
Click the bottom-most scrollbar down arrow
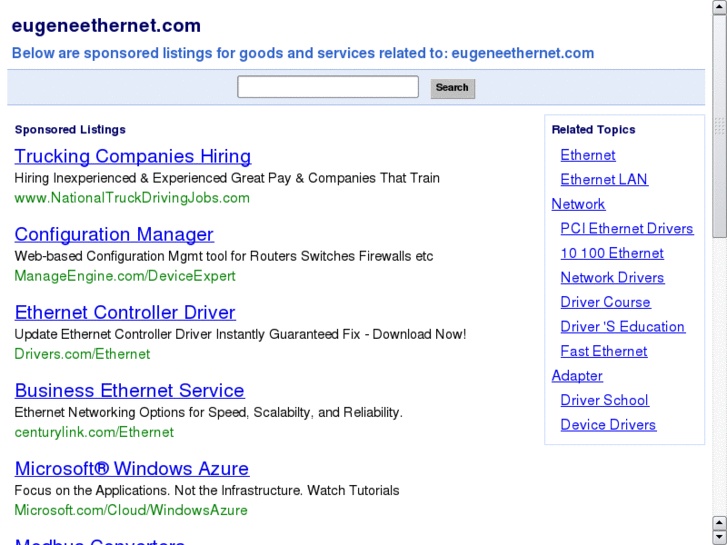coord(720,537)
